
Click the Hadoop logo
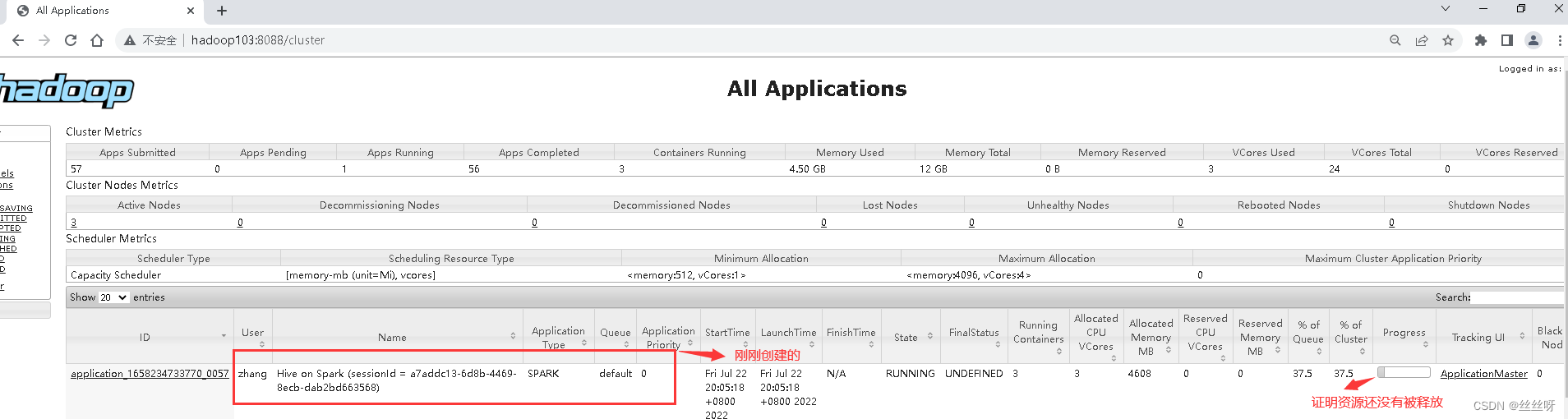coord(66,90)
